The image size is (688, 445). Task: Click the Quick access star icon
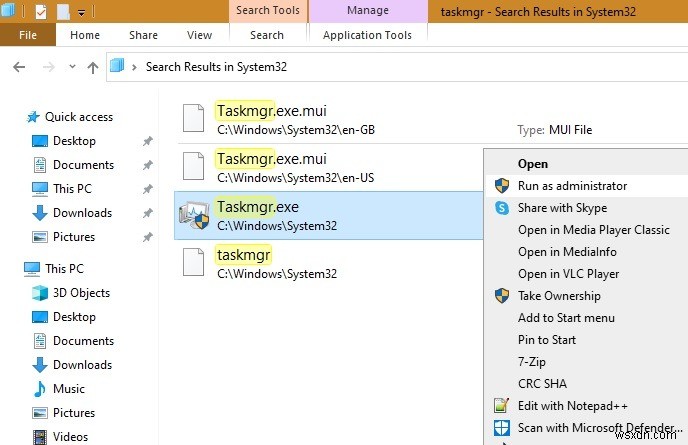pos(33,117)
